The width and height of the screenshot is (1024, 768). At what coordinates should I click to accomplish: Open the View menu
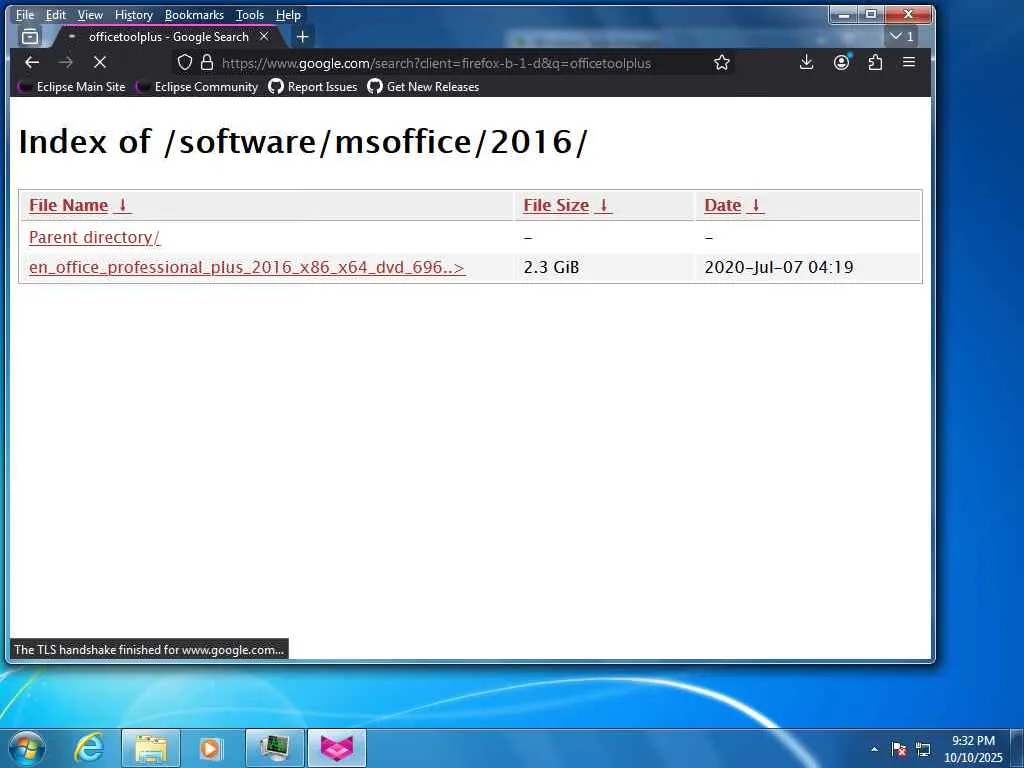pos(90,14)
